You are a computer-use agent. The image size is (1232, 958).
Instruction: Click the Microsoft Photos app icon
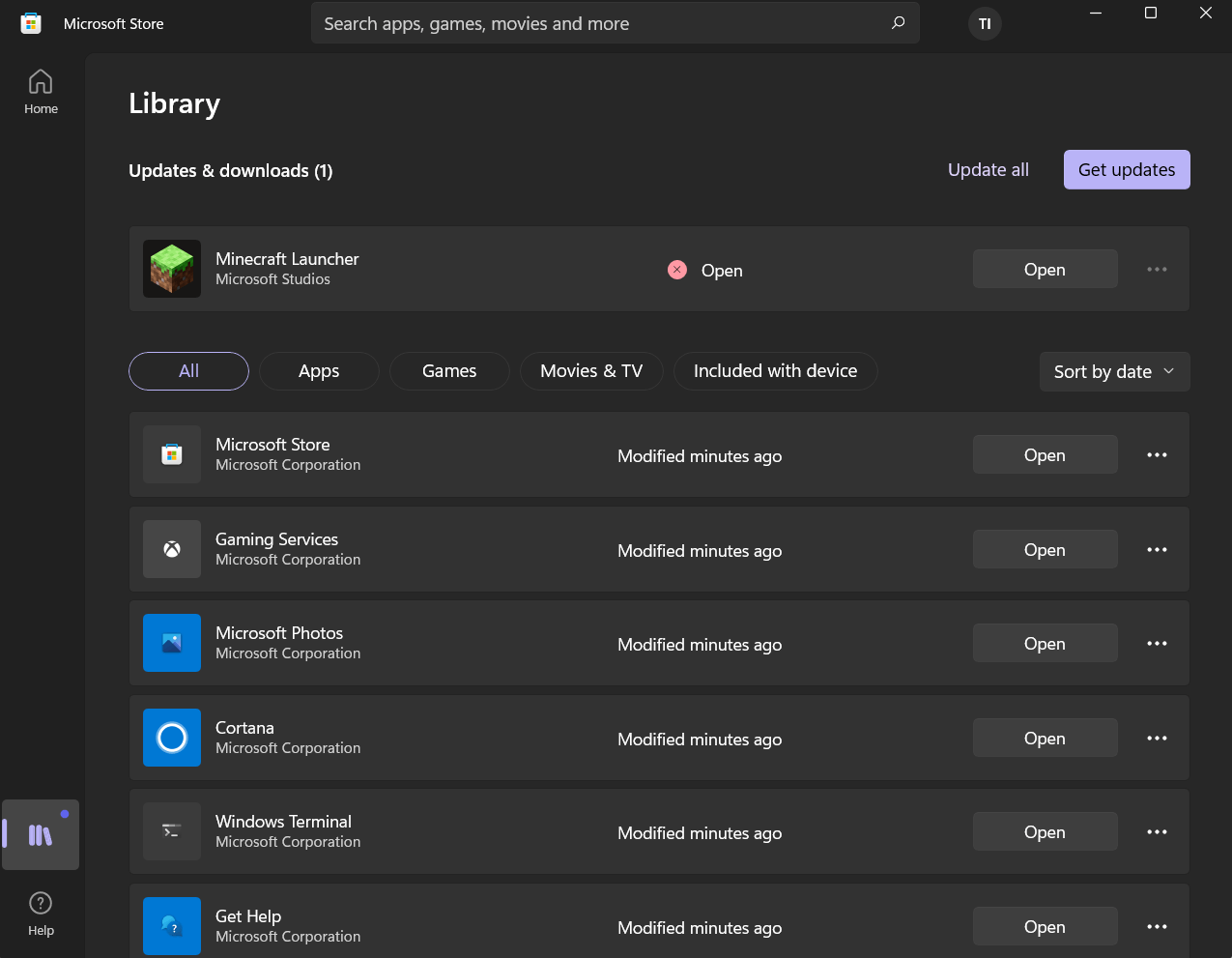point(172,643)
